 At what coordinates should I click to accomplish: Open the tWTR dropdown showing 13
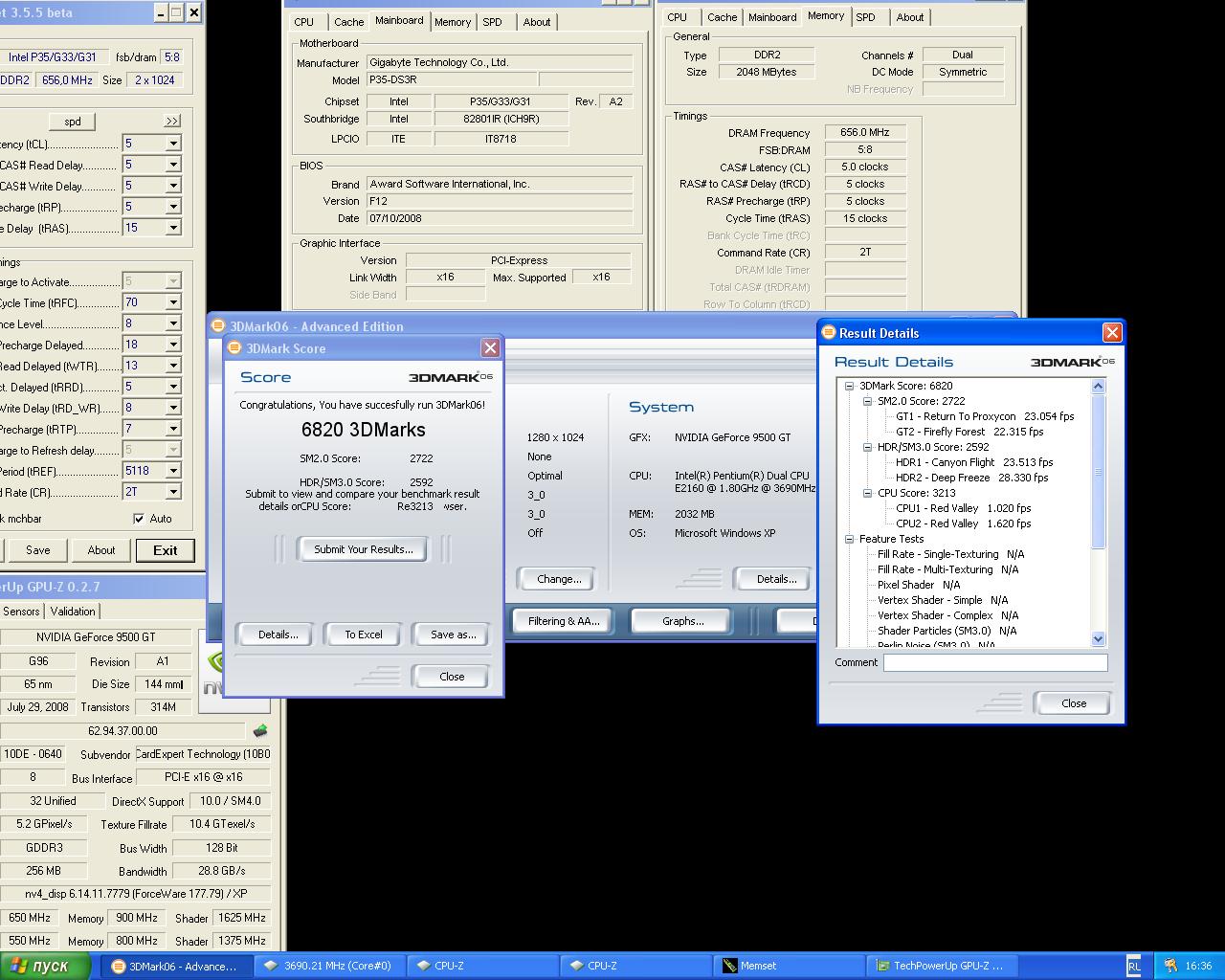(x=173, y=366)
